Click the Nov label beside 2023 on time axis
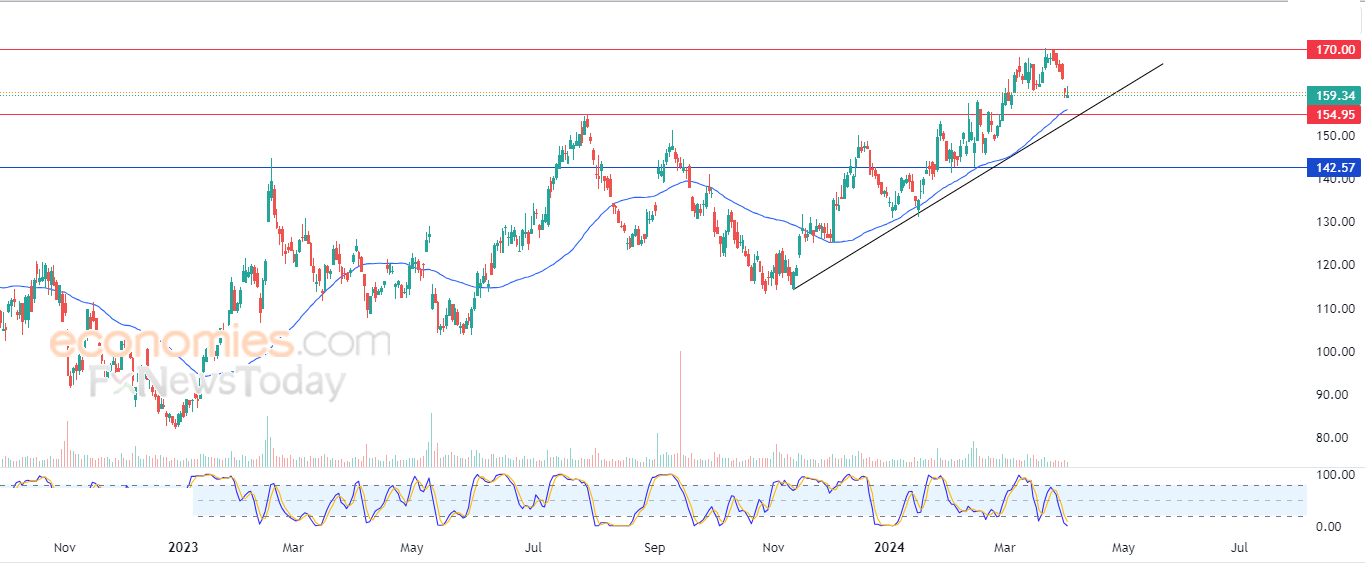Screen dimensions: 1365x563 [x=65, y=548]
